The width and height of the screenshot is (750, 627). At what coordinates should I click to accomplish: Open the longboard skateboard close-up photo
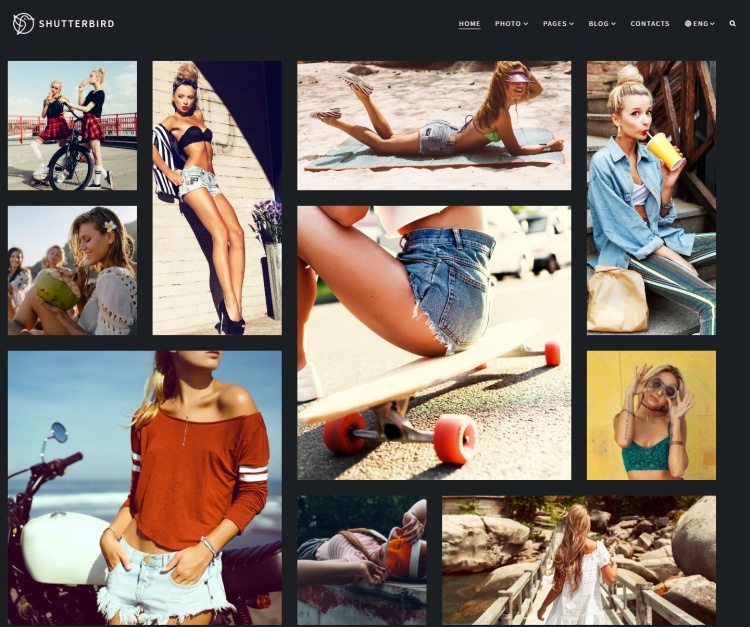pos(434,342)
